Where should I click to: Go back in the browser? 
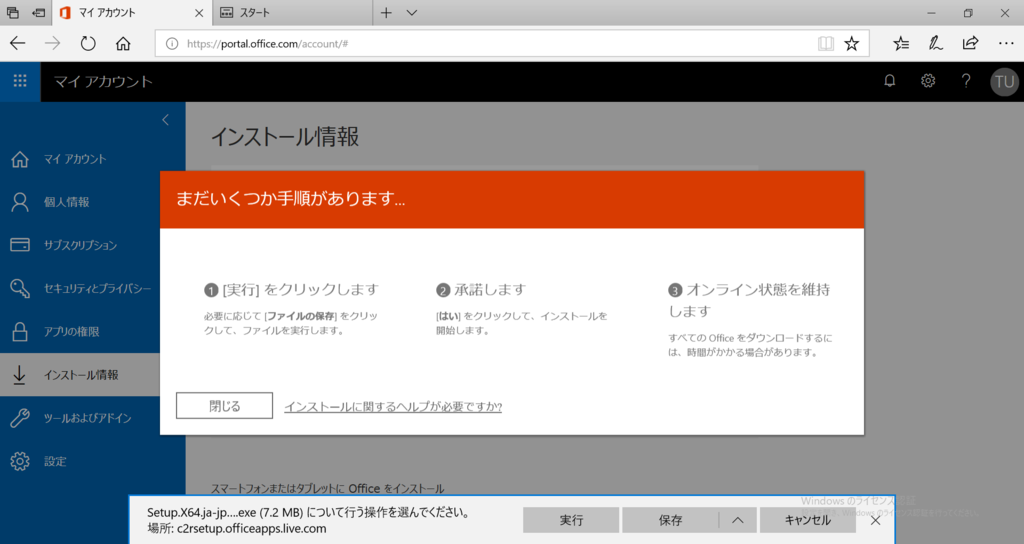point(18,44)
